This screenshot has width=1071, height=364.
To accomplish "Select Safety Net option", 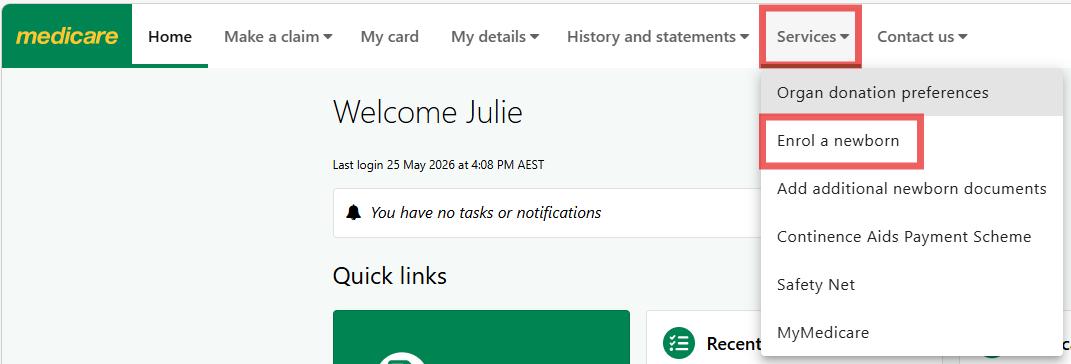I will point(911,284).
